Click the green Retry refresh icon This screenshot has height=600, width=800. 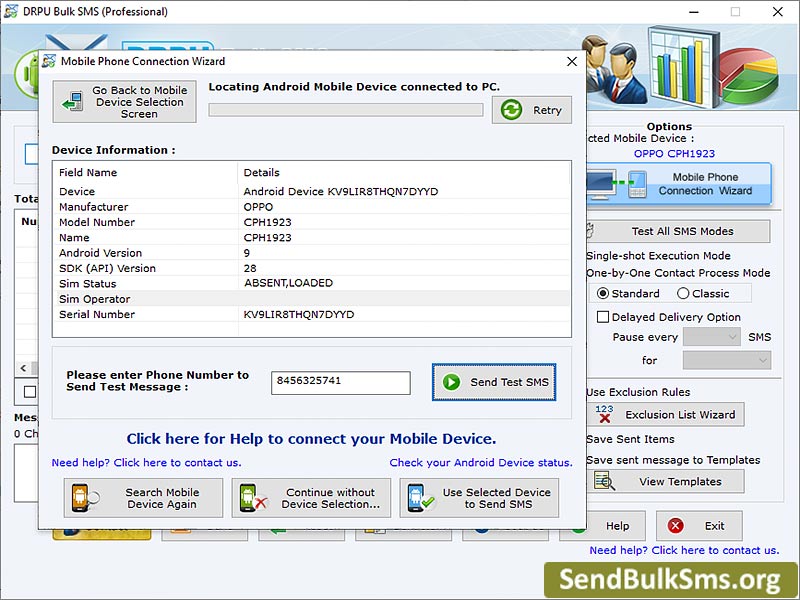pyautogui.click(x=511, y=110)
